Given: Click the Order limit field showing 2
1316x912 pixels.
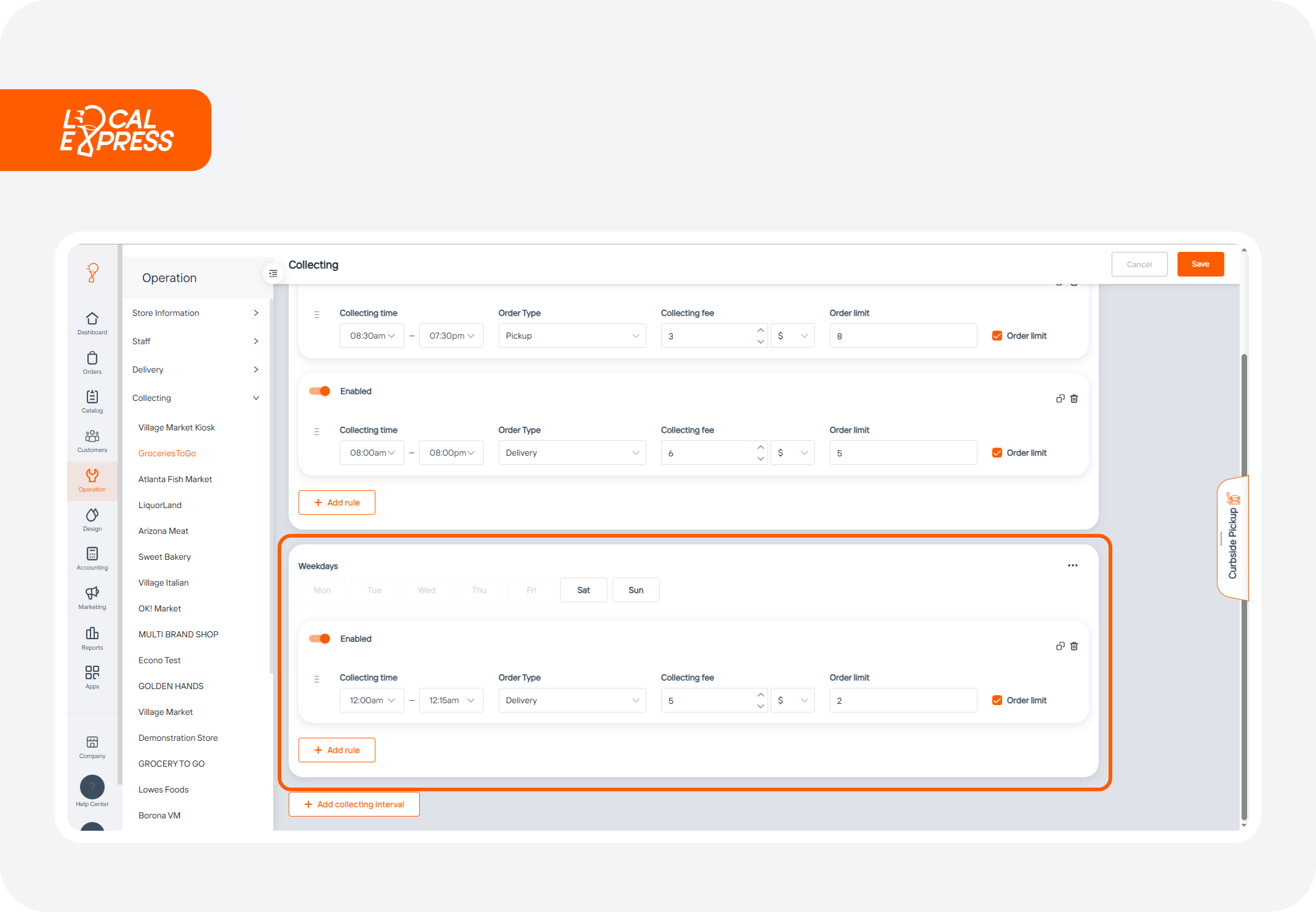Looking at the screenshot, I should tap(903, 700).
